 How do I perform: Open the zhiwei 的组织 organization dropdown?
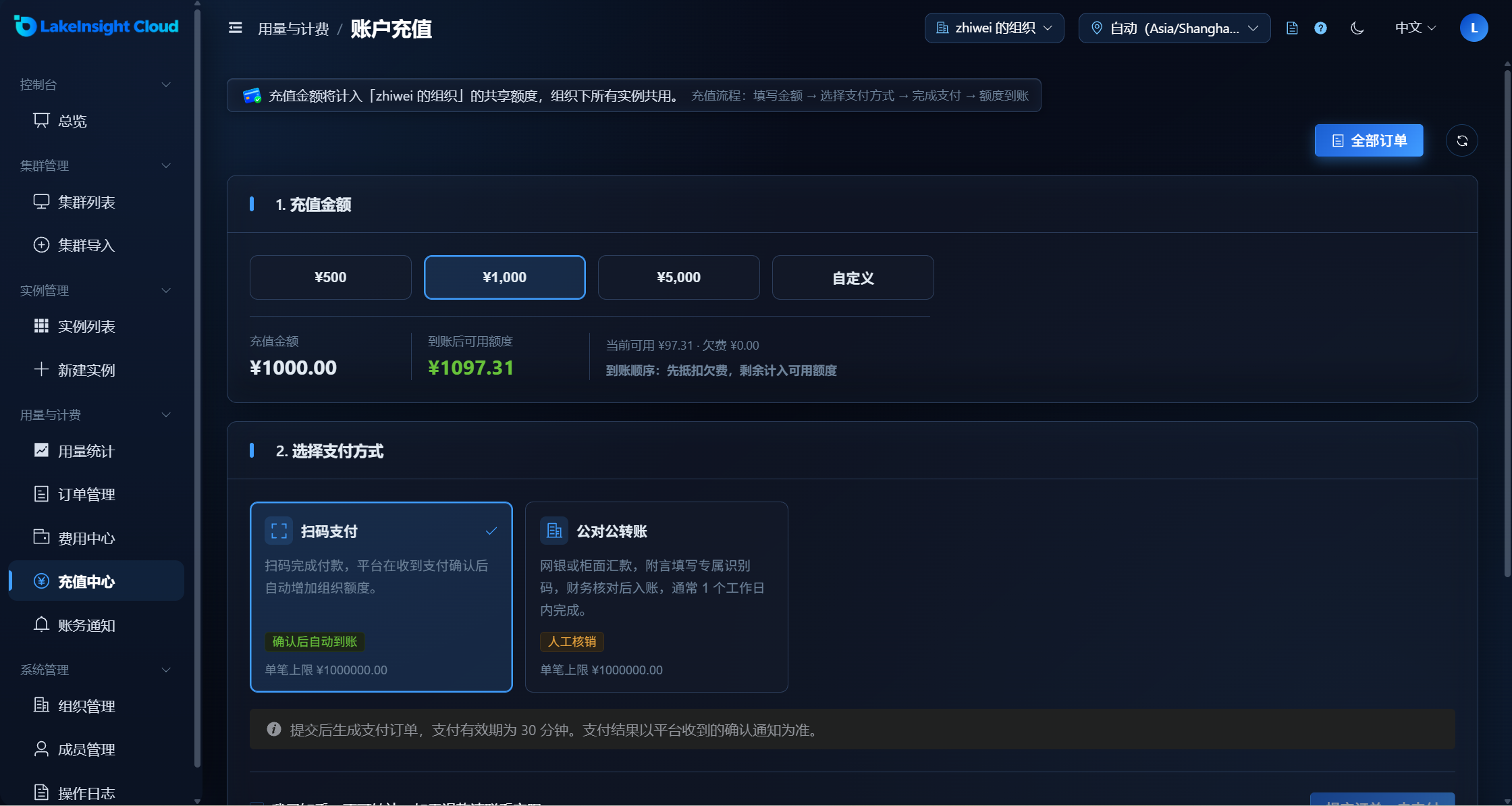994,28
